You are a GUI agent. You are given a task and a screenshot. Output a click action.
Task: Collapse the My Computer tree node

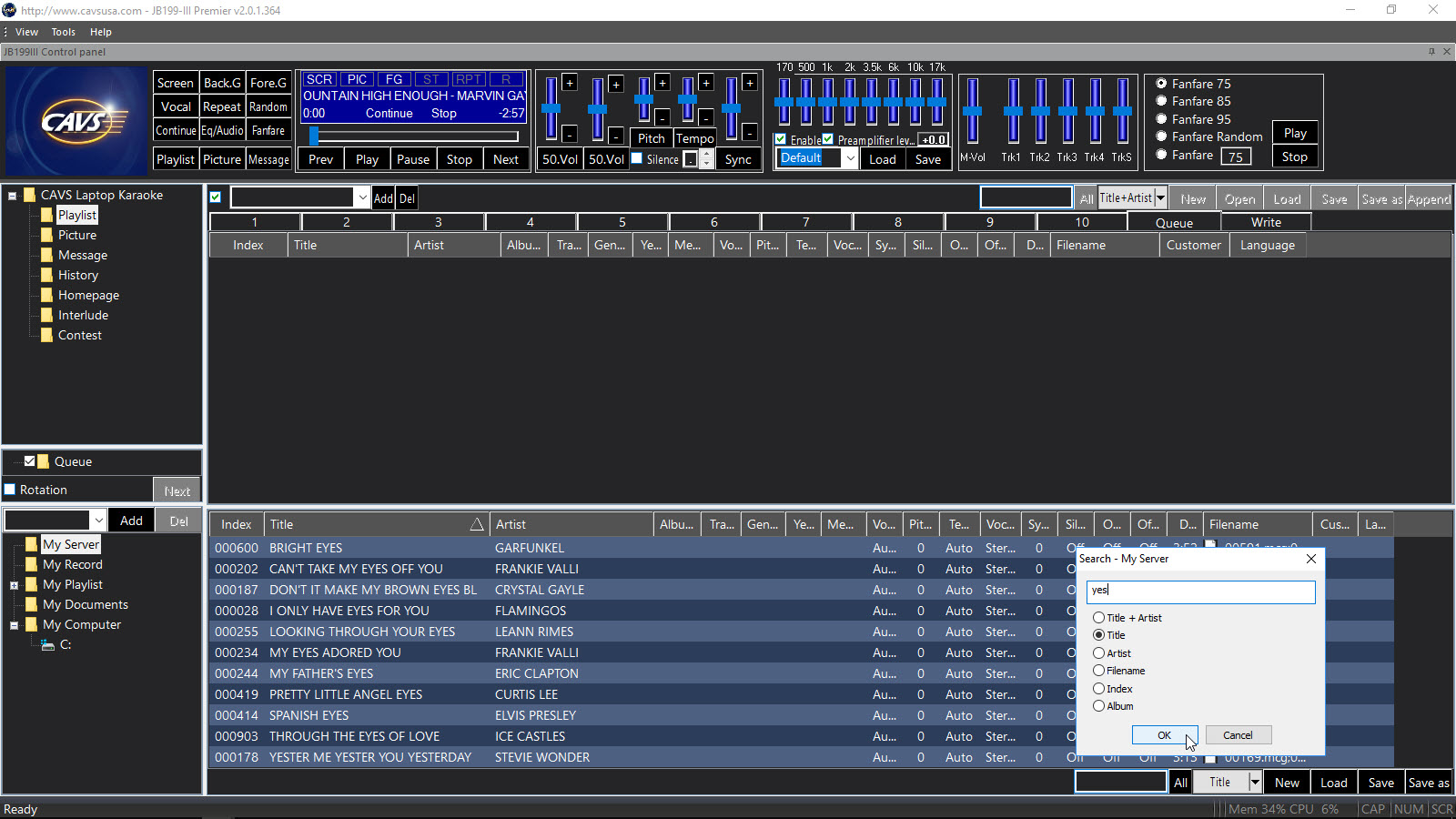(x=14, y=625)
